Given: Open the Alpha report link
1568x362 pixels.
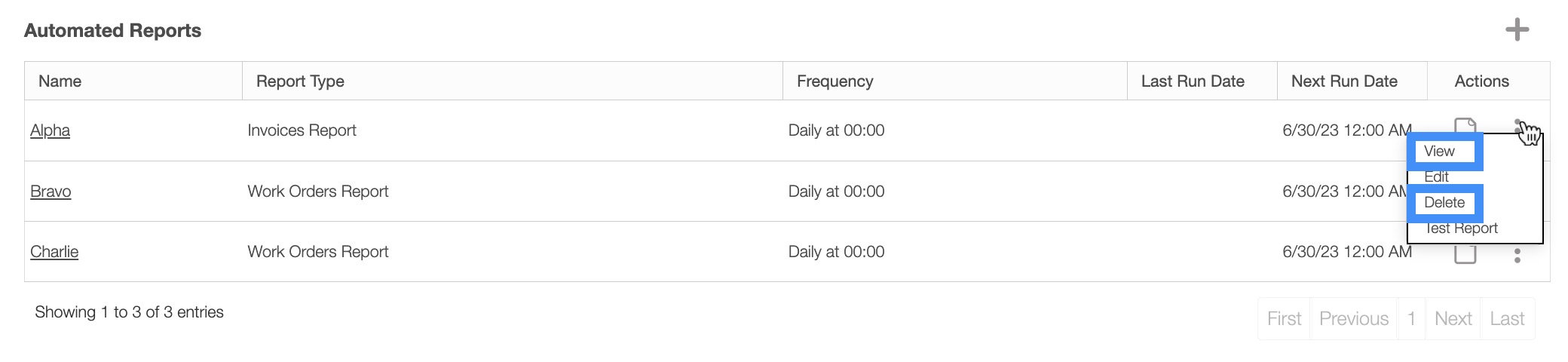Looking at the screenshot, I should [50, 130].
